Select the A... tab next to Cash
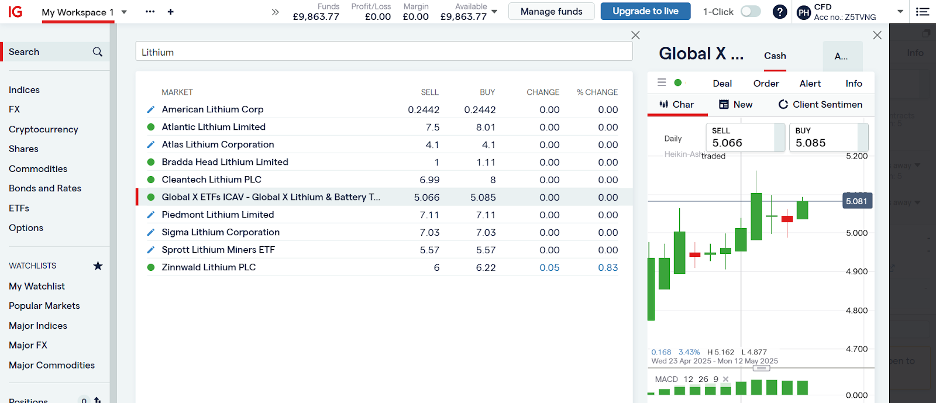This screenshot has width=936, height=404. 842,56
